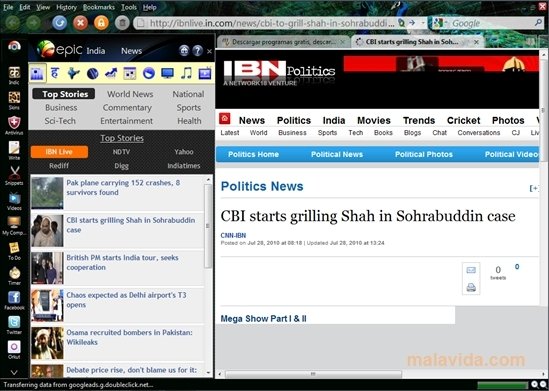The width and height of the screenshot is (549, 391).
Task: Click the Mega Show Part I & II link
Action: point(263,319)
